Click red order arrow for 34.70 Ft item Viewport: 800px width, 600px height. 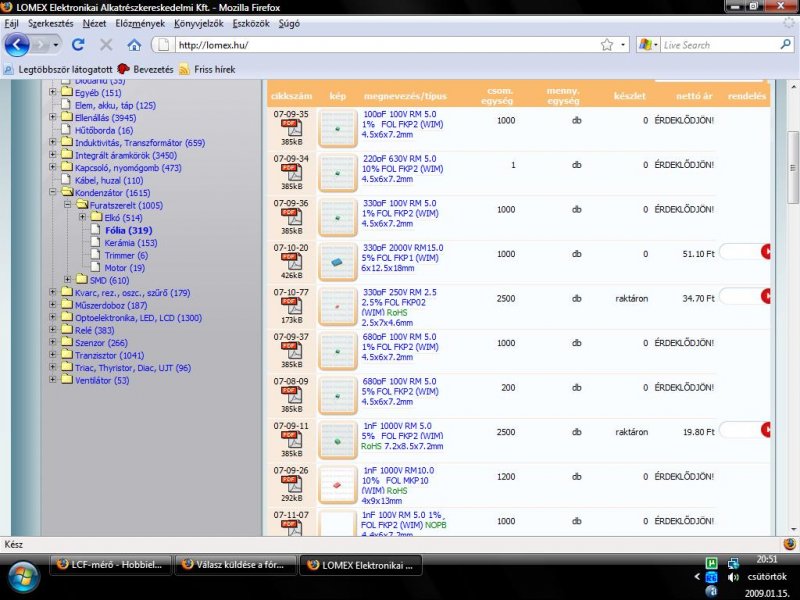tap(765, 296)
